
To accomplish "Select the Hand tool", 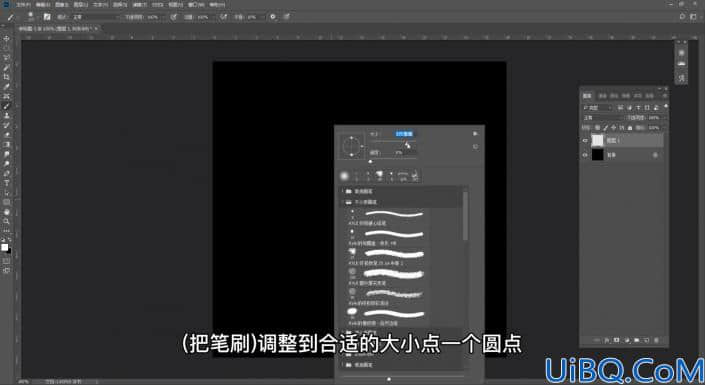I will click(6, 211).
